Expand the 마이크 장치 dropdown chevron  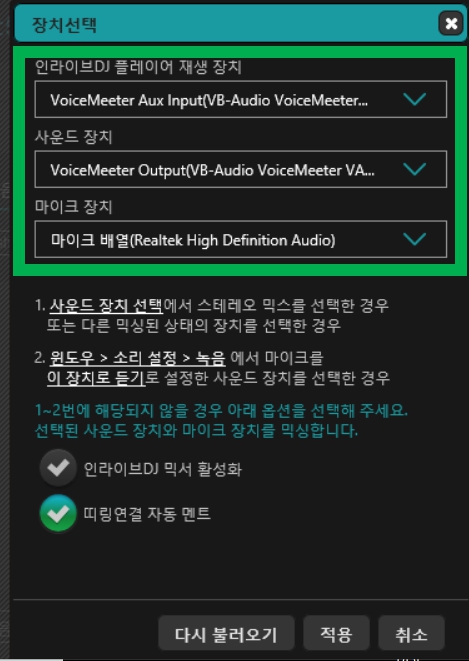click(x=415, y=239)
